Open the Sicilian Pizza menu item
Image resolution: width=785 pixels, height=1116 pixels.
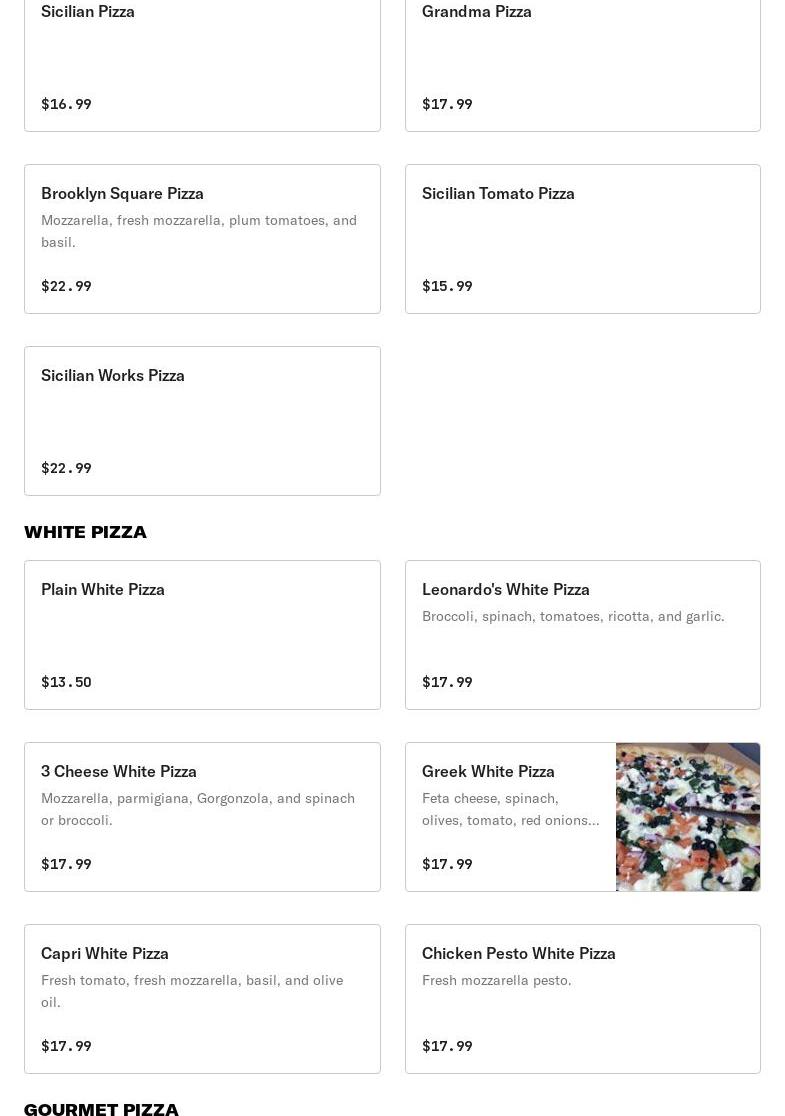coord(202,60)
